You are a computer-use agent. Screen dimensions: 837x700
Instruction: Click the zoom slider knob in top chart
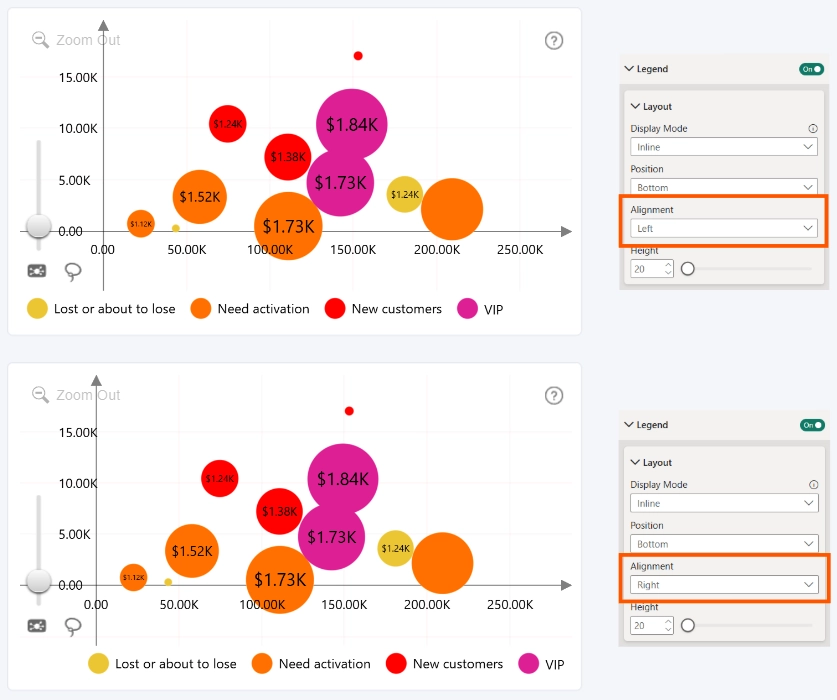pos(38,226)
